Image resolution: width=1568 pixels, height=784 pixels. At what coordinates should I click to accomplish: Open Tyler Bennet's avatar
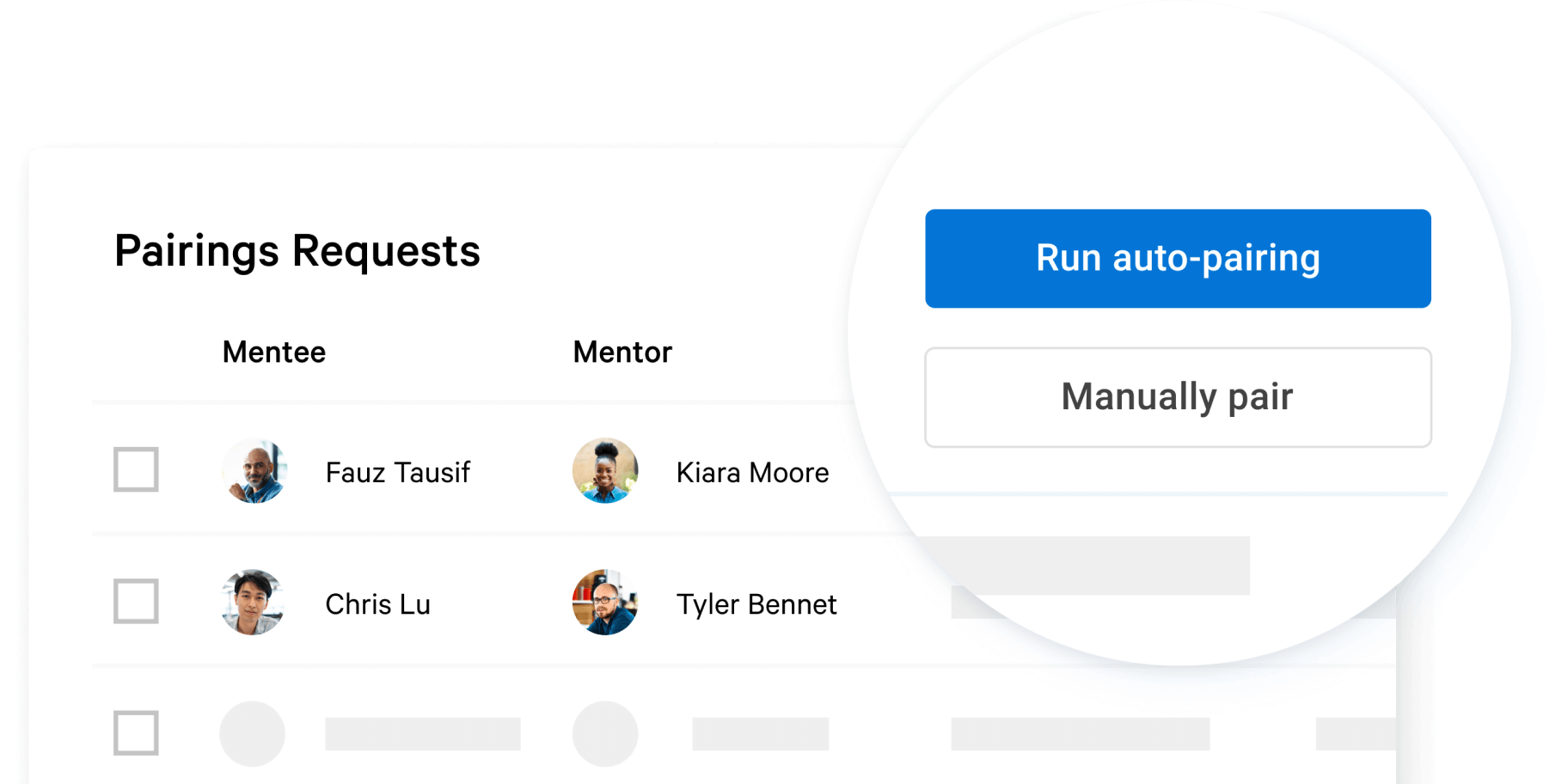pyautogui.click(x=605, y=603)
